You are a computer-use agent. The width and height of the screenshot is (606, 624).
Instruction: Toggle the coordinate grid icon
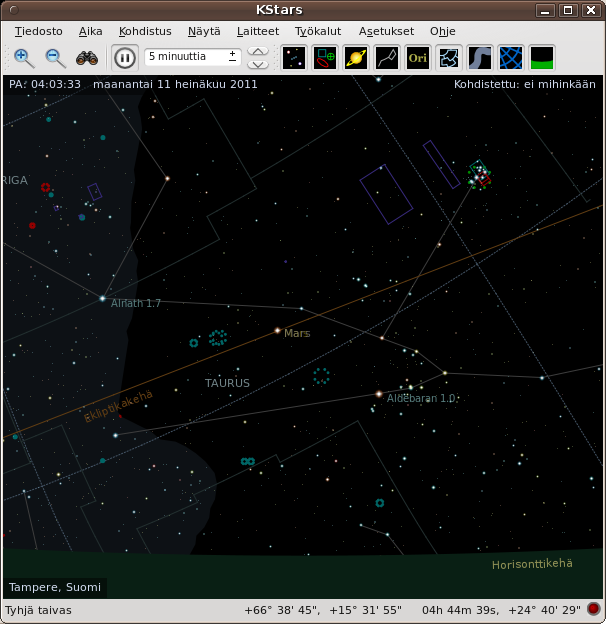click(511, 58)
